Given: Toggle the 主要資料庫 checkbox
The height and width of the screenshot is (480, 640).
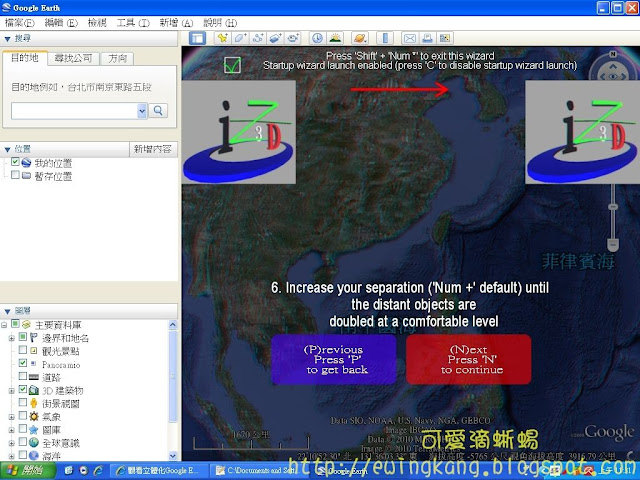Looking at the screenshot, I should coord(15,324).
